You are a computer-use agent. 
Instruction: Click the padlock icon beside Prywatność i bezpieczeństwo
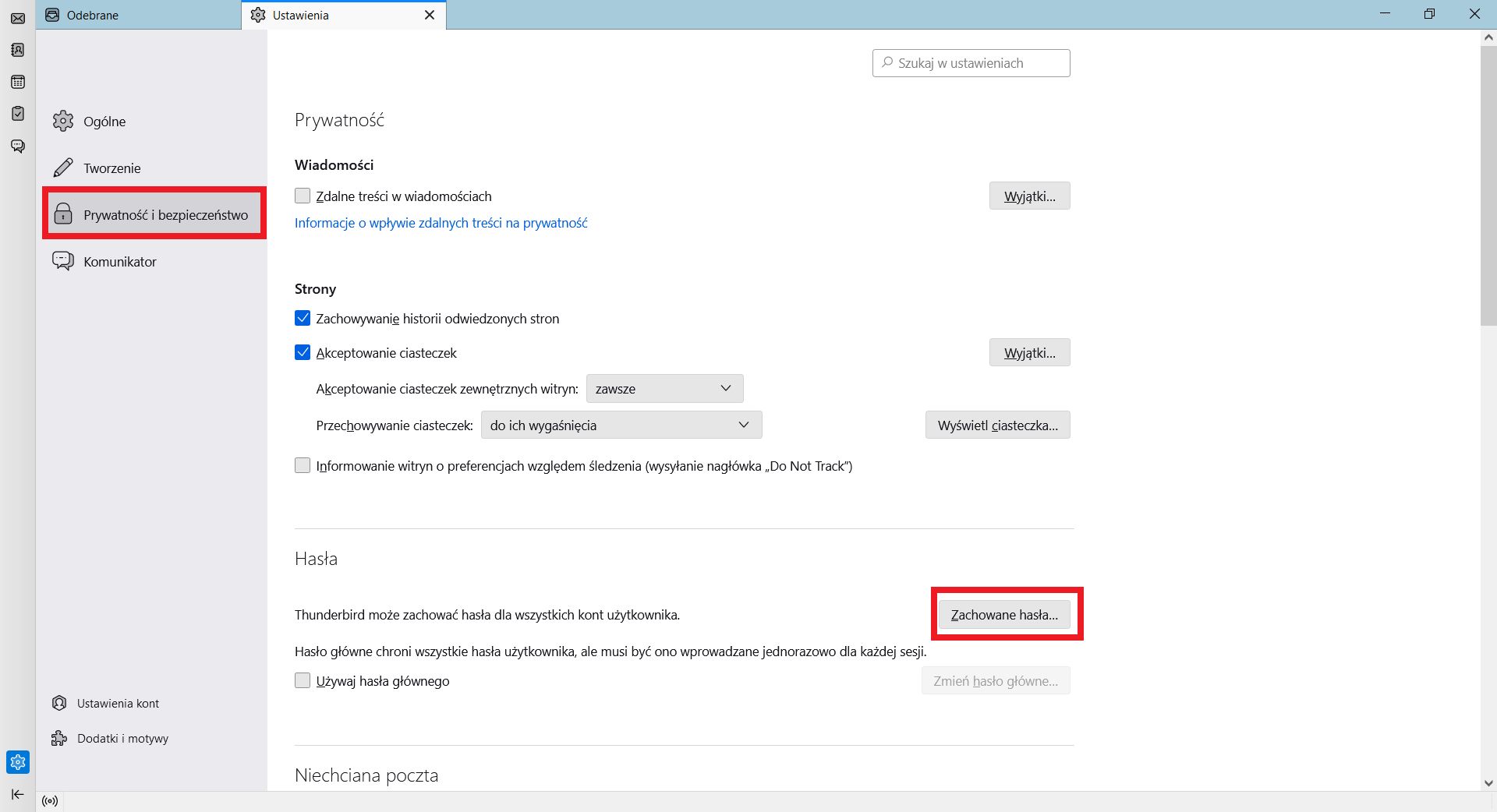point(63,214)
